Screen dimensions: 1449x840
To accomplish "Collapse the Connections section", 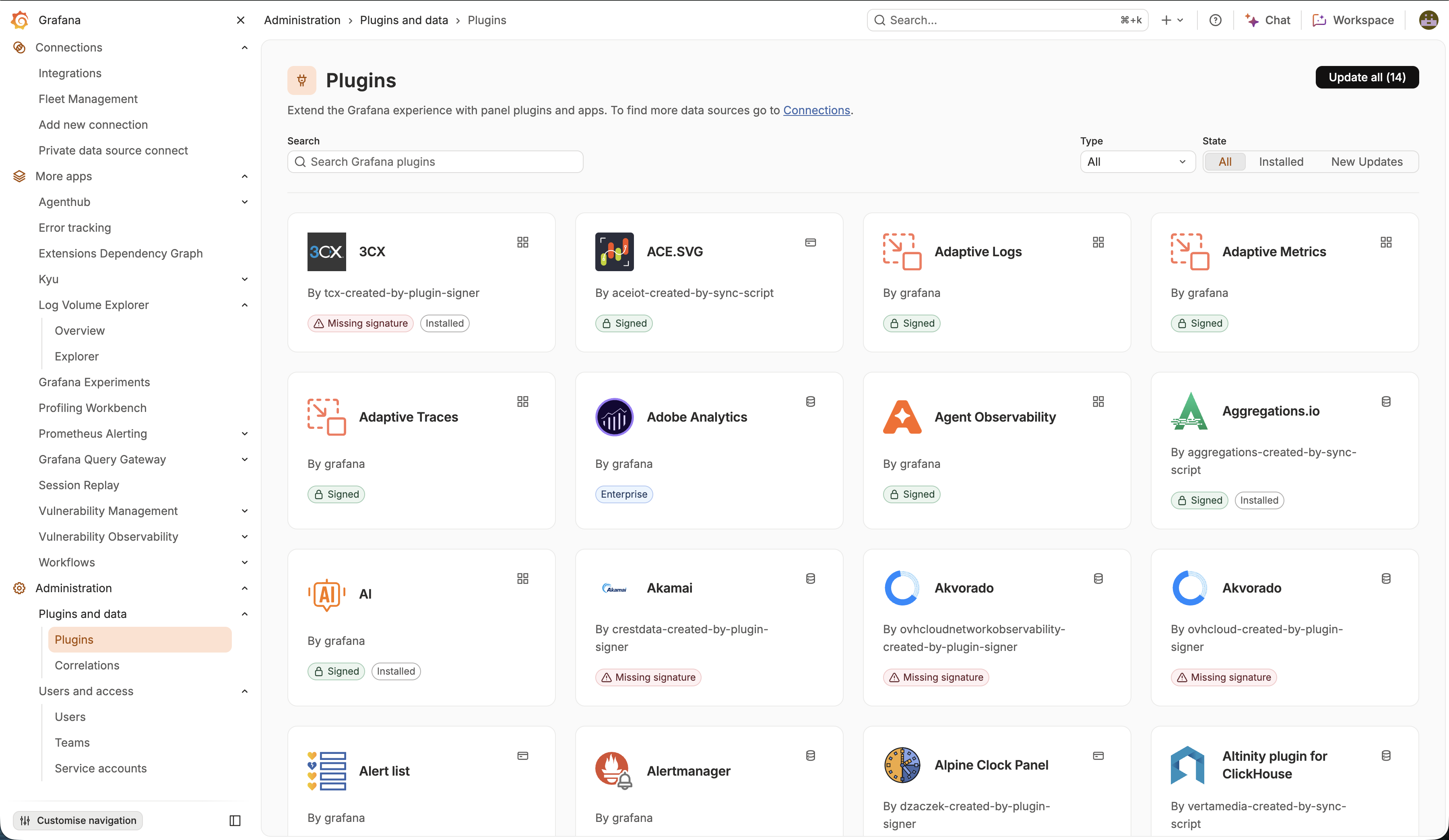I will [245, 48].
